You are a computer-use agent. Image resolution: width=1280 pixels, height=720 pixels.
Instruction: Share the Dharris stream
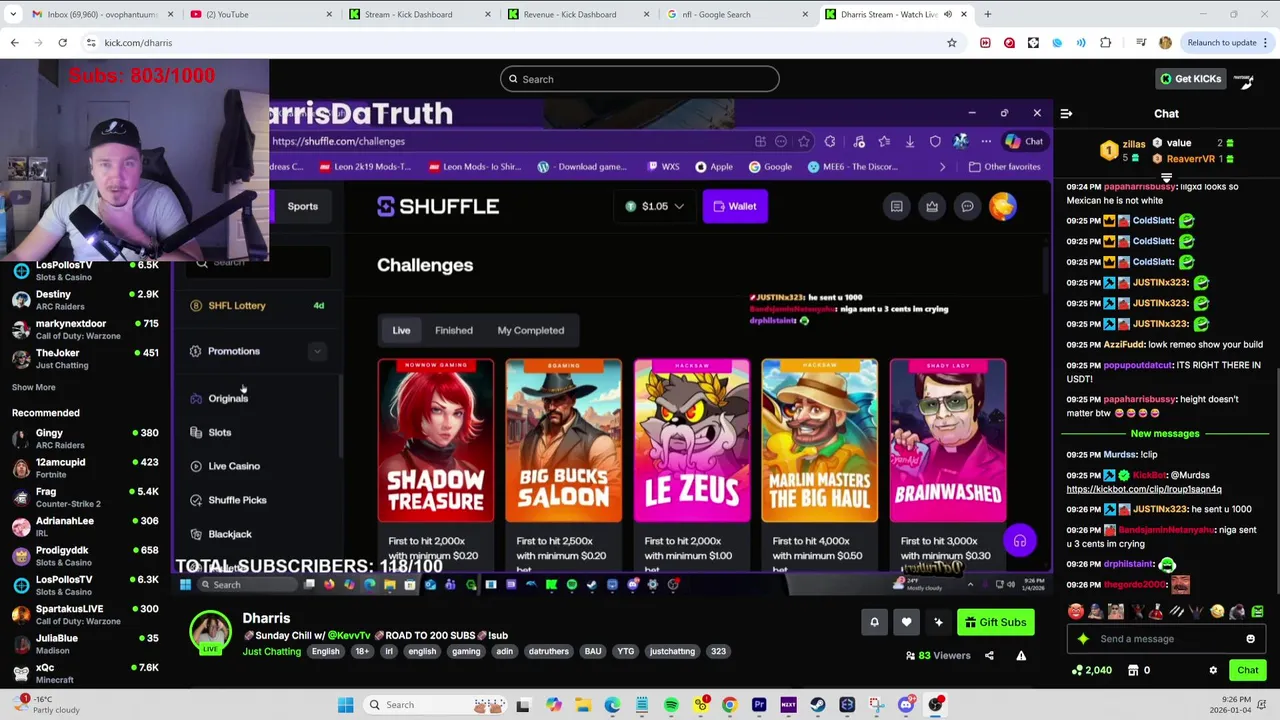[989, 656]
